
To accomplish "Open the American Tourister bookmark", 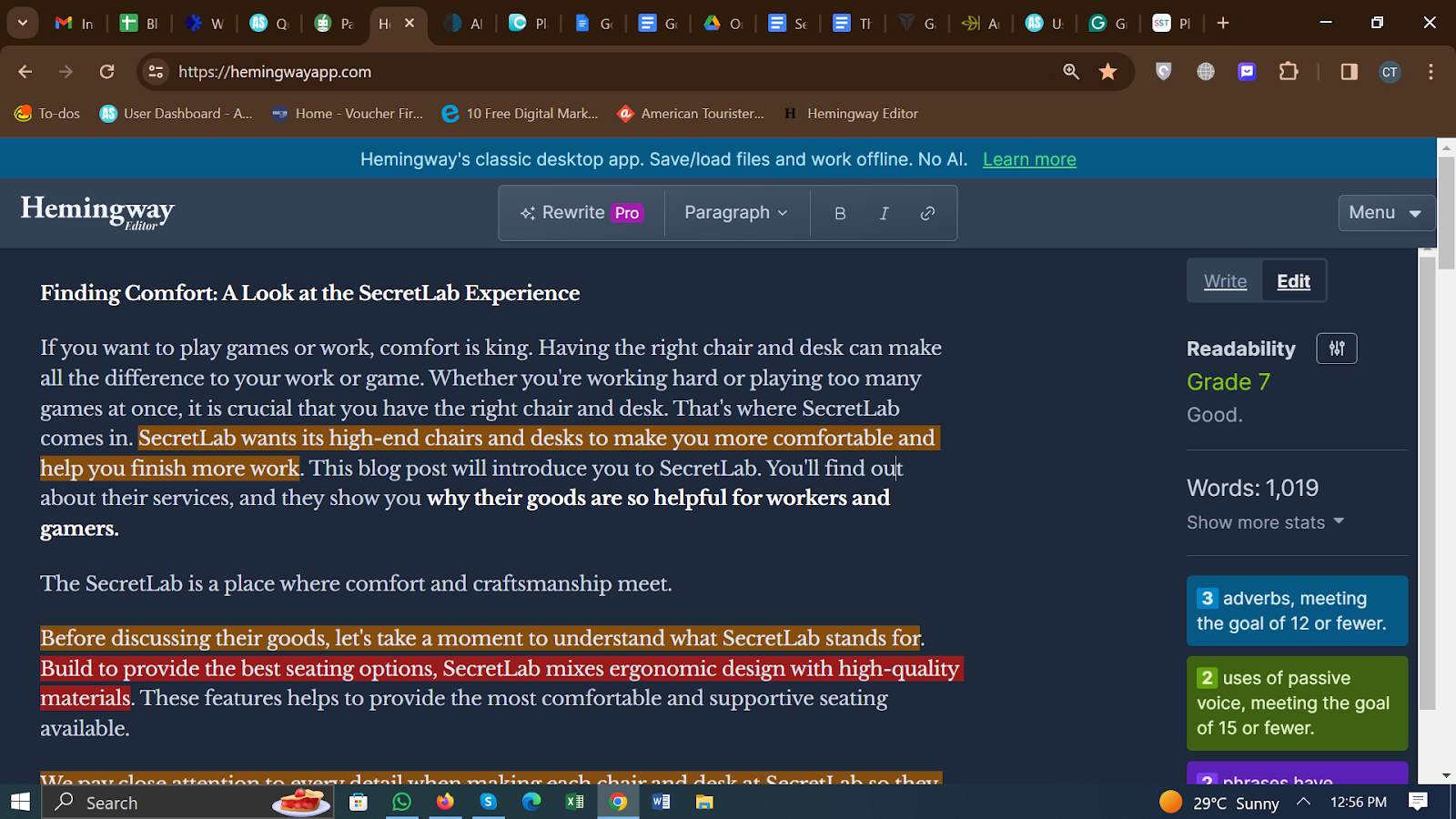I will 691,114.
